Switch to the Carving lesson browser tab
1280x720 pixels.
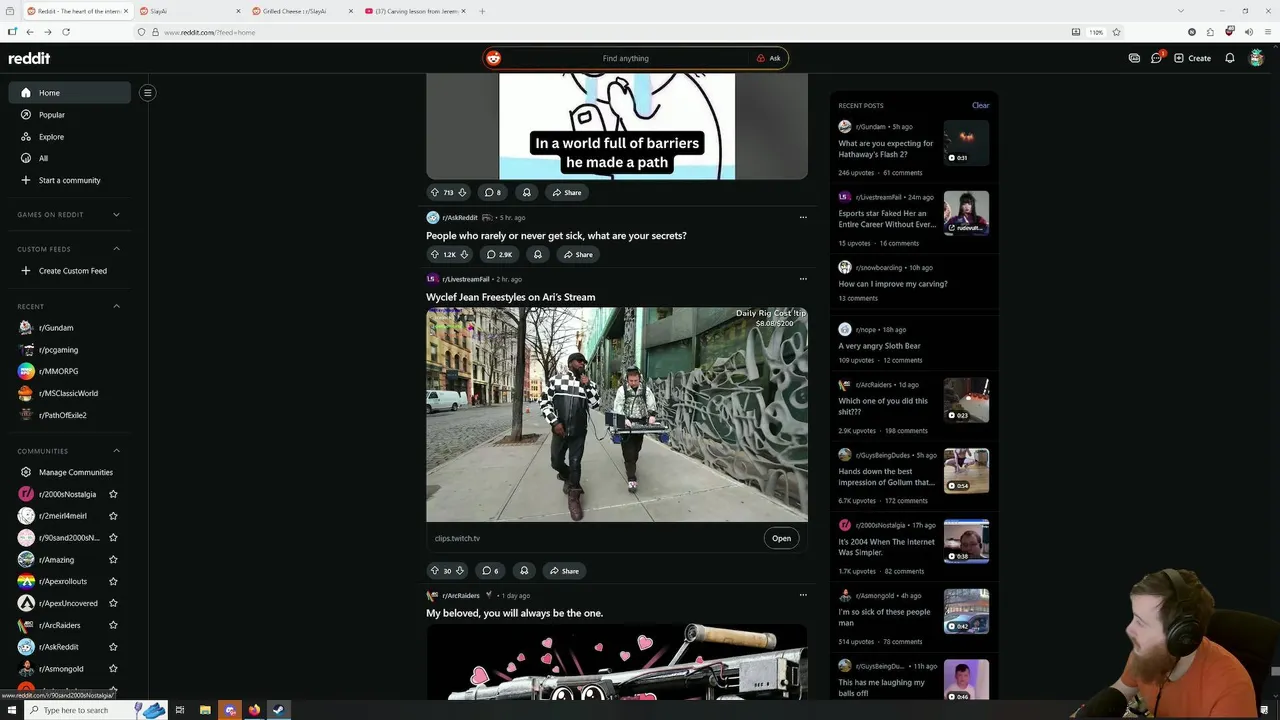click(x=415, y=11)
